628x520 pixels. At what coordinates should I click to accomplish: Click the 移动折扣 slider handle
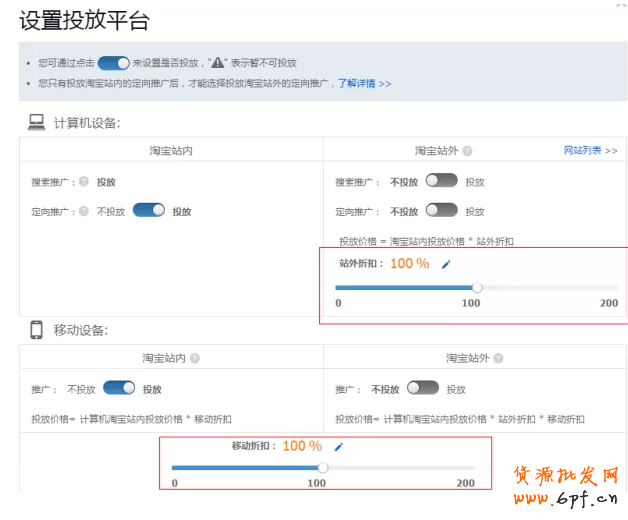coord(323,467)
